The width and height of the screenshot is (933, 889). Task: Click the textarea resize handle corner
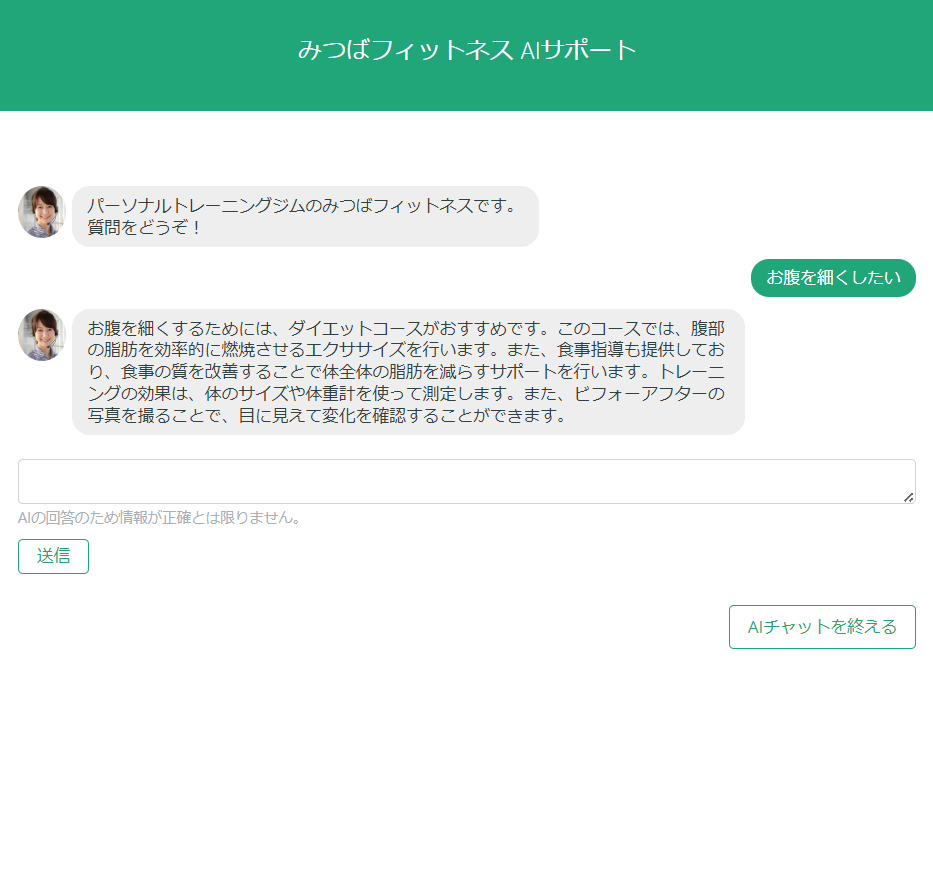coord(909,497)
